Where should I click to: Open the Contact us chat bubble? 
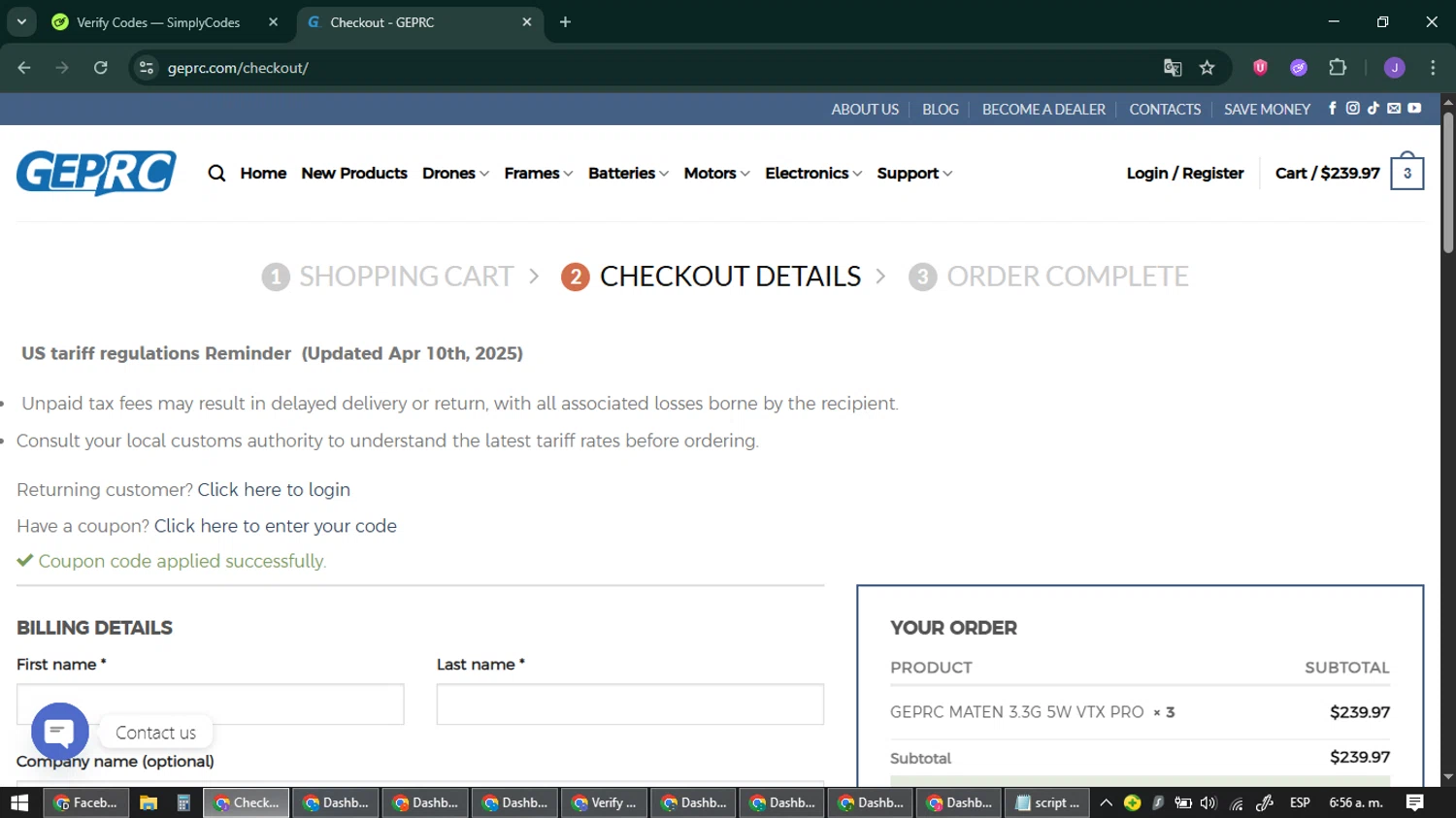coord(60,732)
